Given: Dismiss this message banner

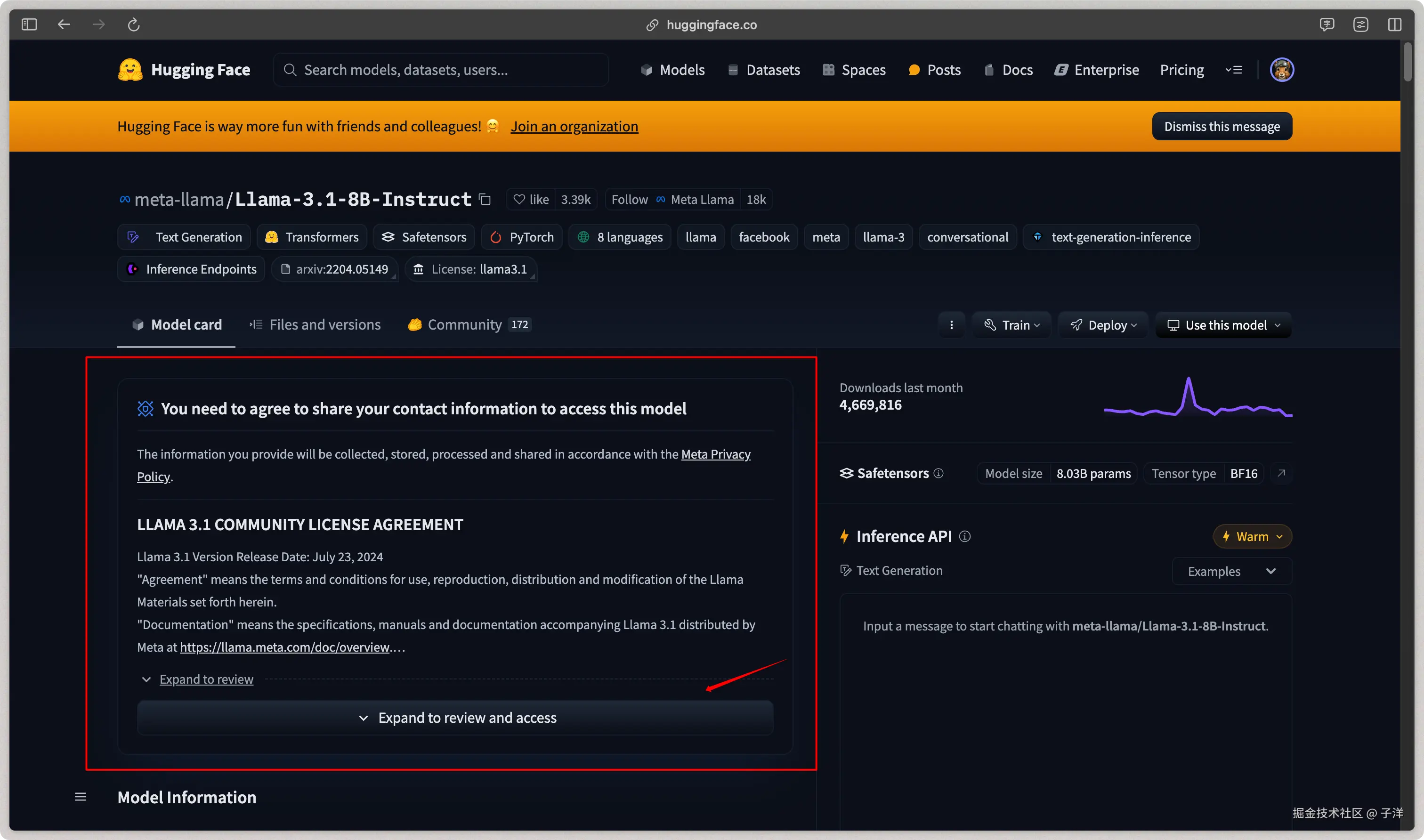Looking at the screenshot, I should click(1222, 126).
